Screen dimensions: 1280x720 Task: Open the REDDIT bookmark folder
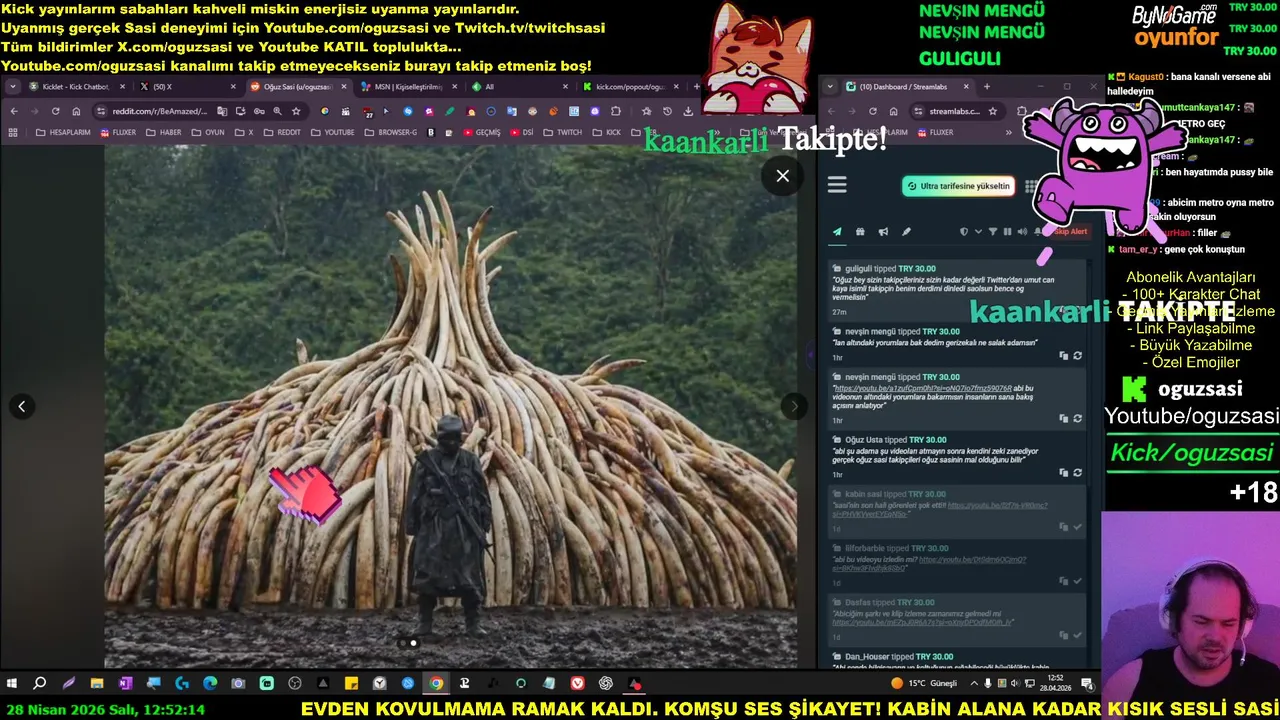[x=282, y=132]
